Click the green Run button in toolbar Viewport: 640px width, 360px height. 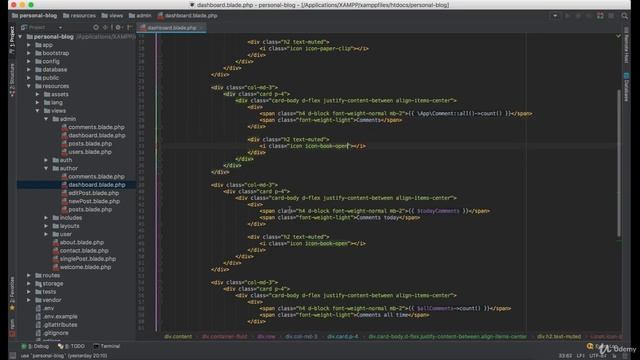click(x=567, y=16)
